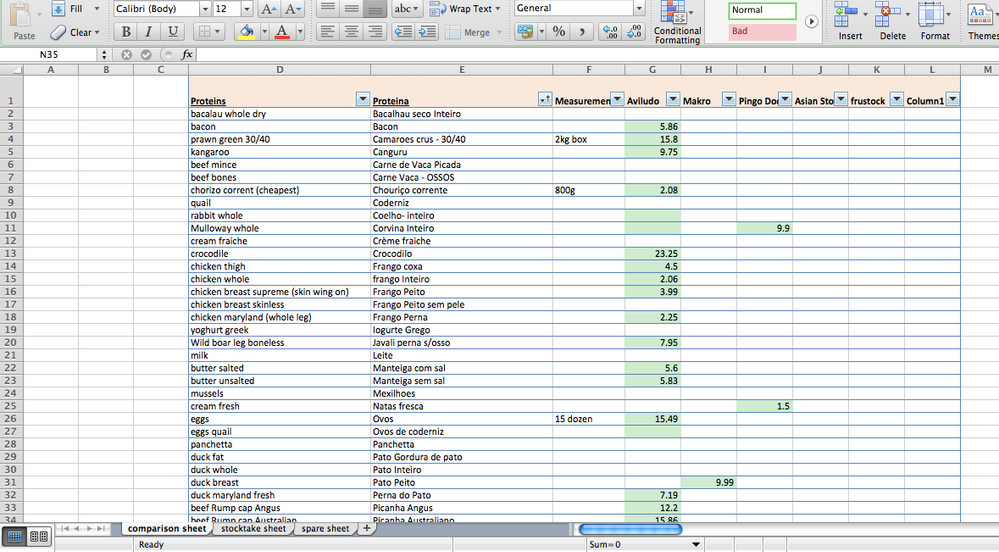This screenshot has height=552, width=999.
Task: Apply yellow fill color paint bucket
Action: point(246,31)
